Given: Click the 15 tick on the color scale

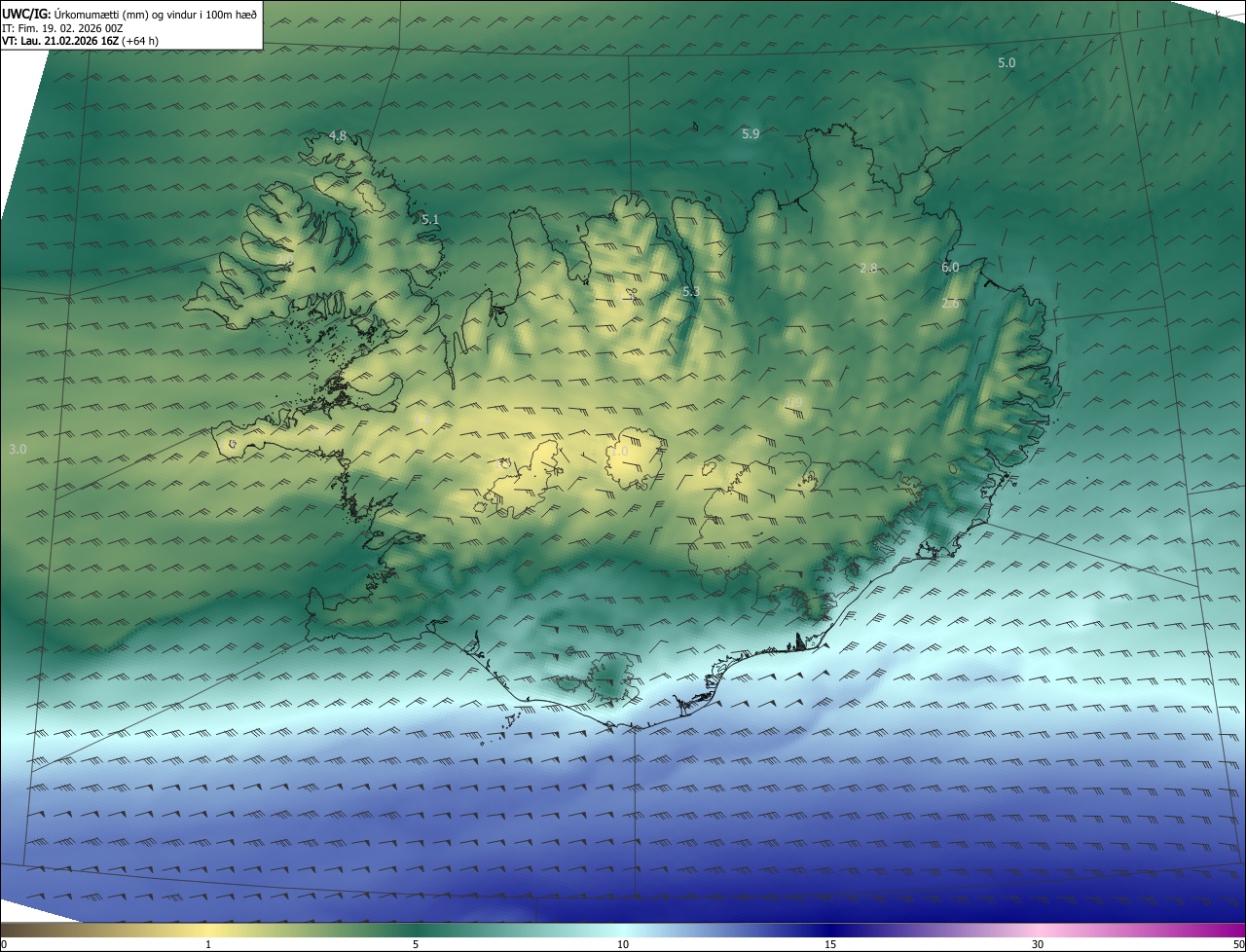Looking at the screenshot, I should pos(830,944).
